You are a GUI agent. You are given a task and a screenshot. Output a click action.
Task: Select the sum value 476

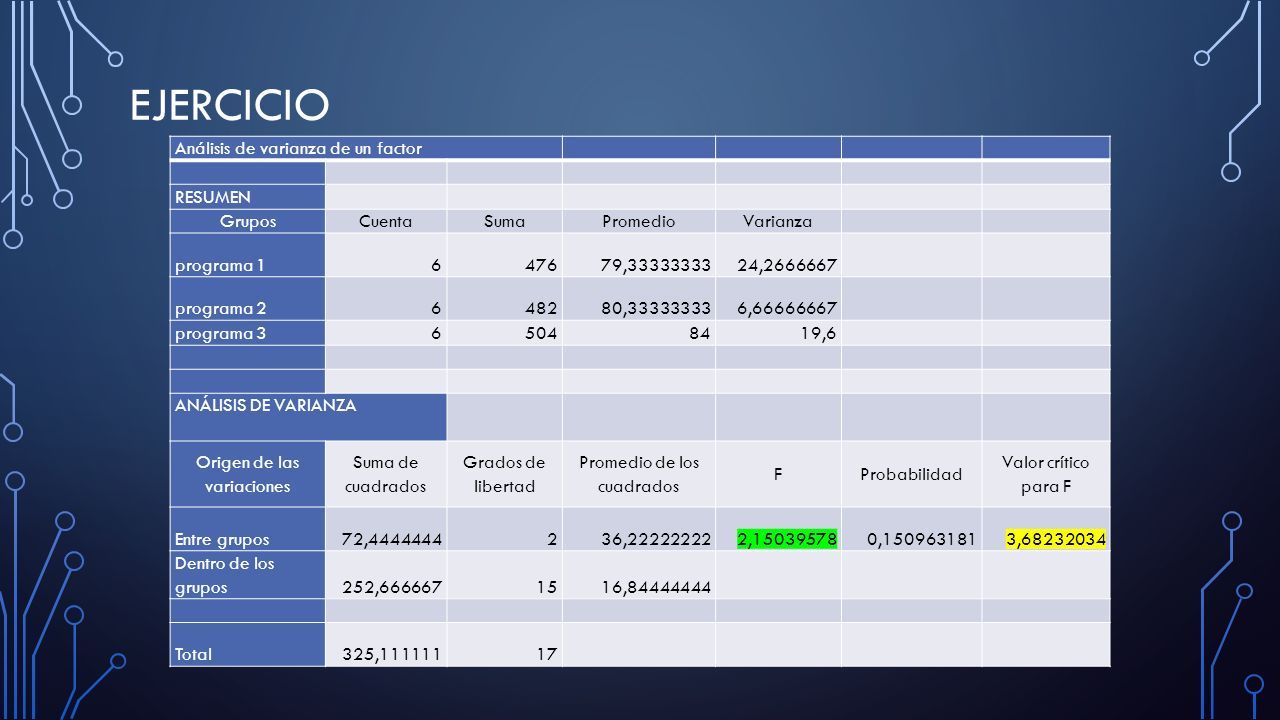coord(540,265)
